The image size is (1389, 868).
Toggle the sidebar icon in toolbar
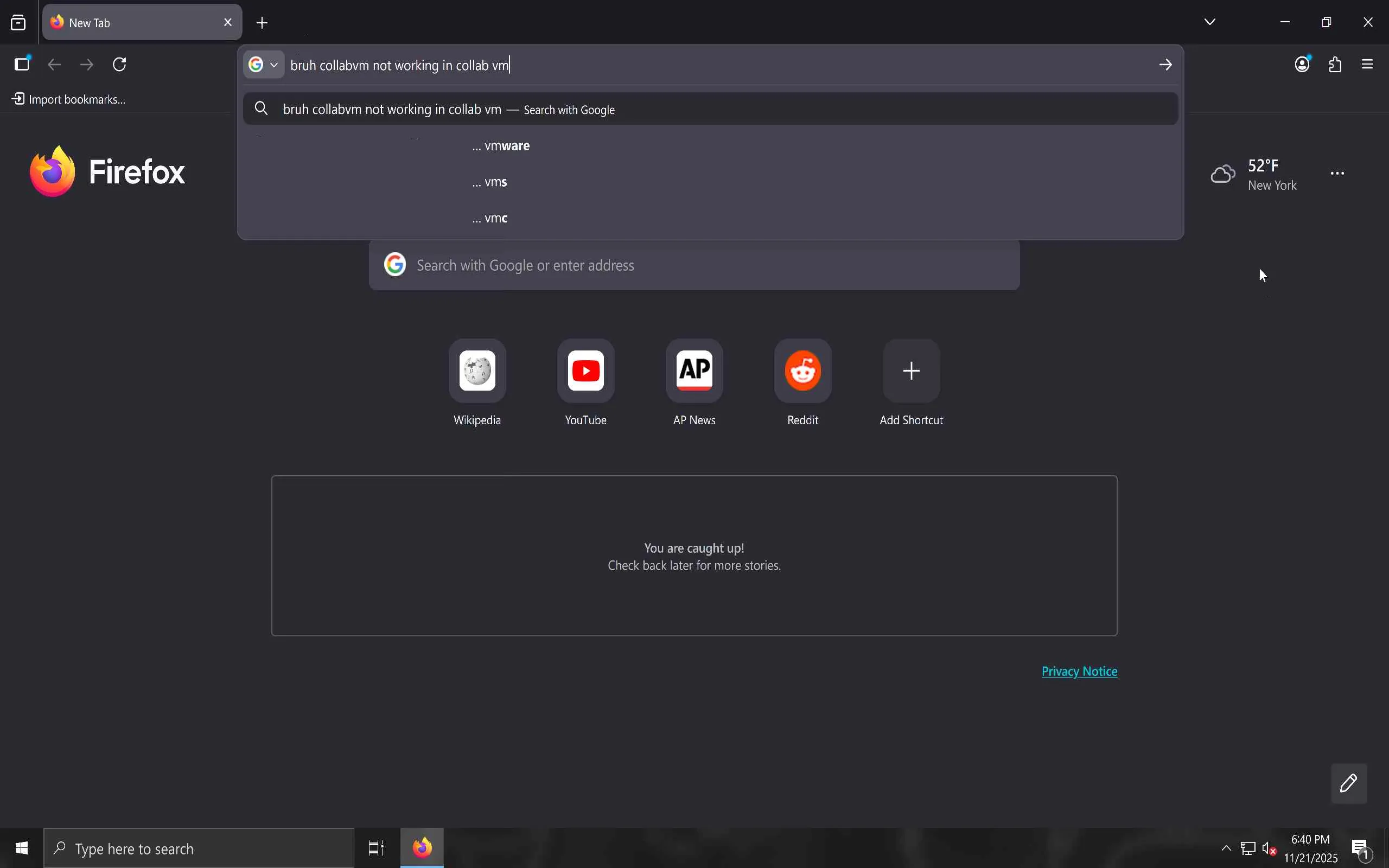pos(22,65)
